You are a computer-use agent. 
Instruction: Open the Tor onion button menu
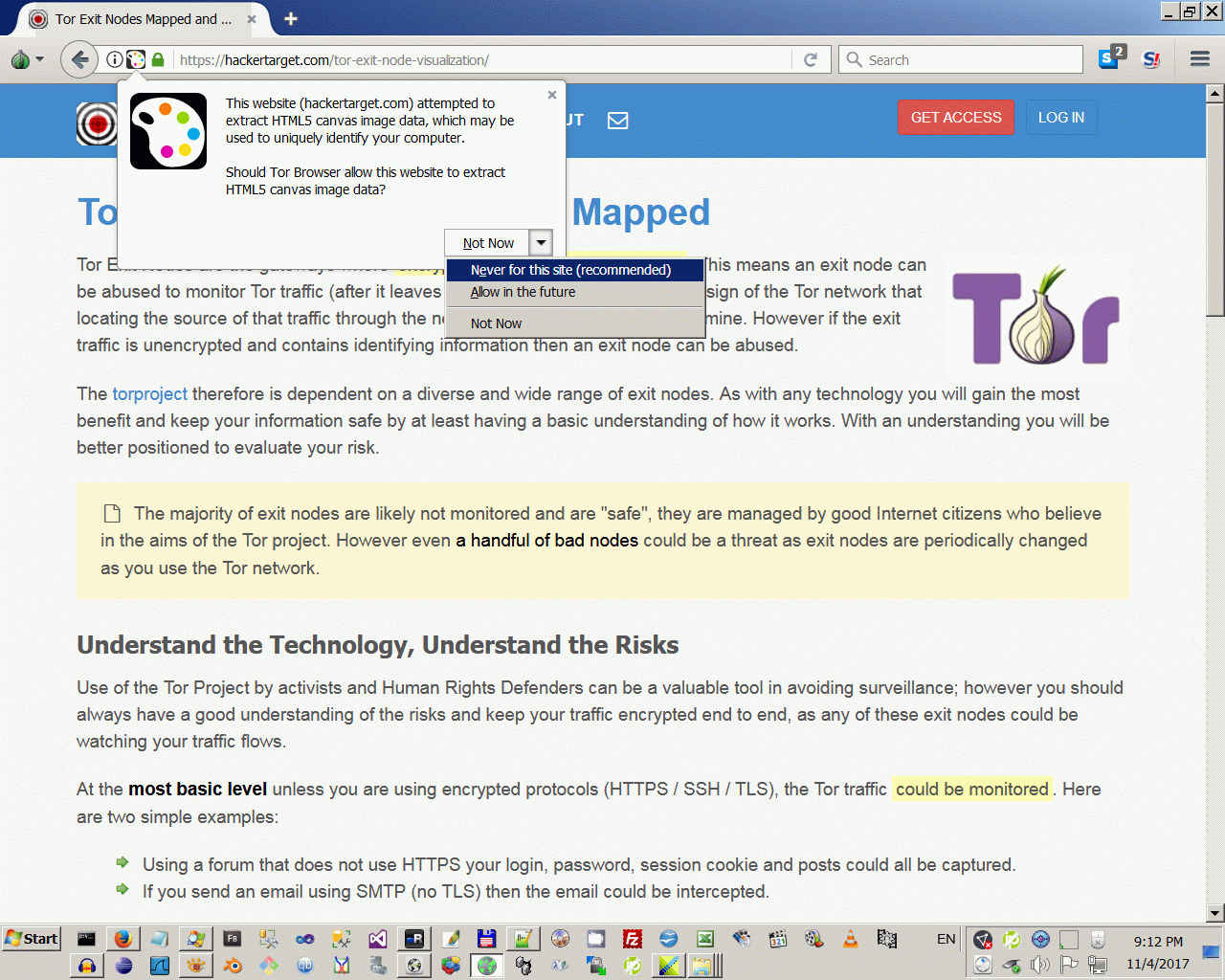(26, 59)
